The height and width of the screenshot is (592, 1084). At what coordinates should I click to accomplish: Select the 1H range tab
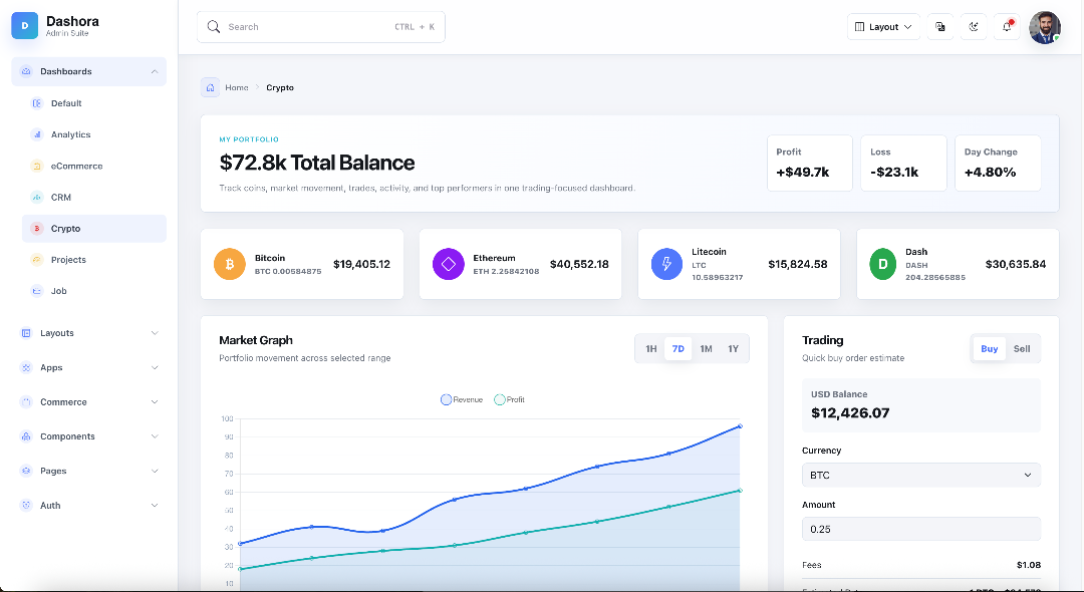[651, 349]
